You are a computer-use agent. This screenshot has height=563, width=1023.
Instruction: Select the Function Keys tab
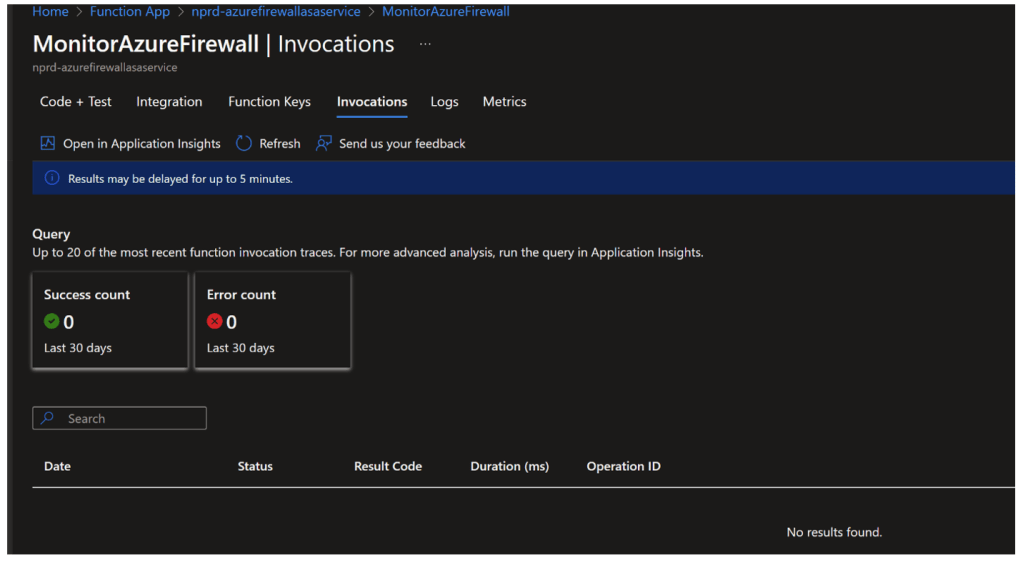pos(269,102)
